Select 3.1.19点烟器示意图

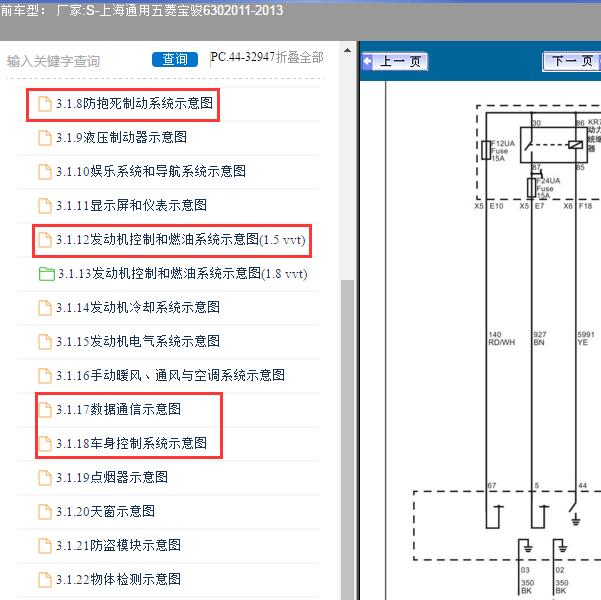tap(112, 478)
